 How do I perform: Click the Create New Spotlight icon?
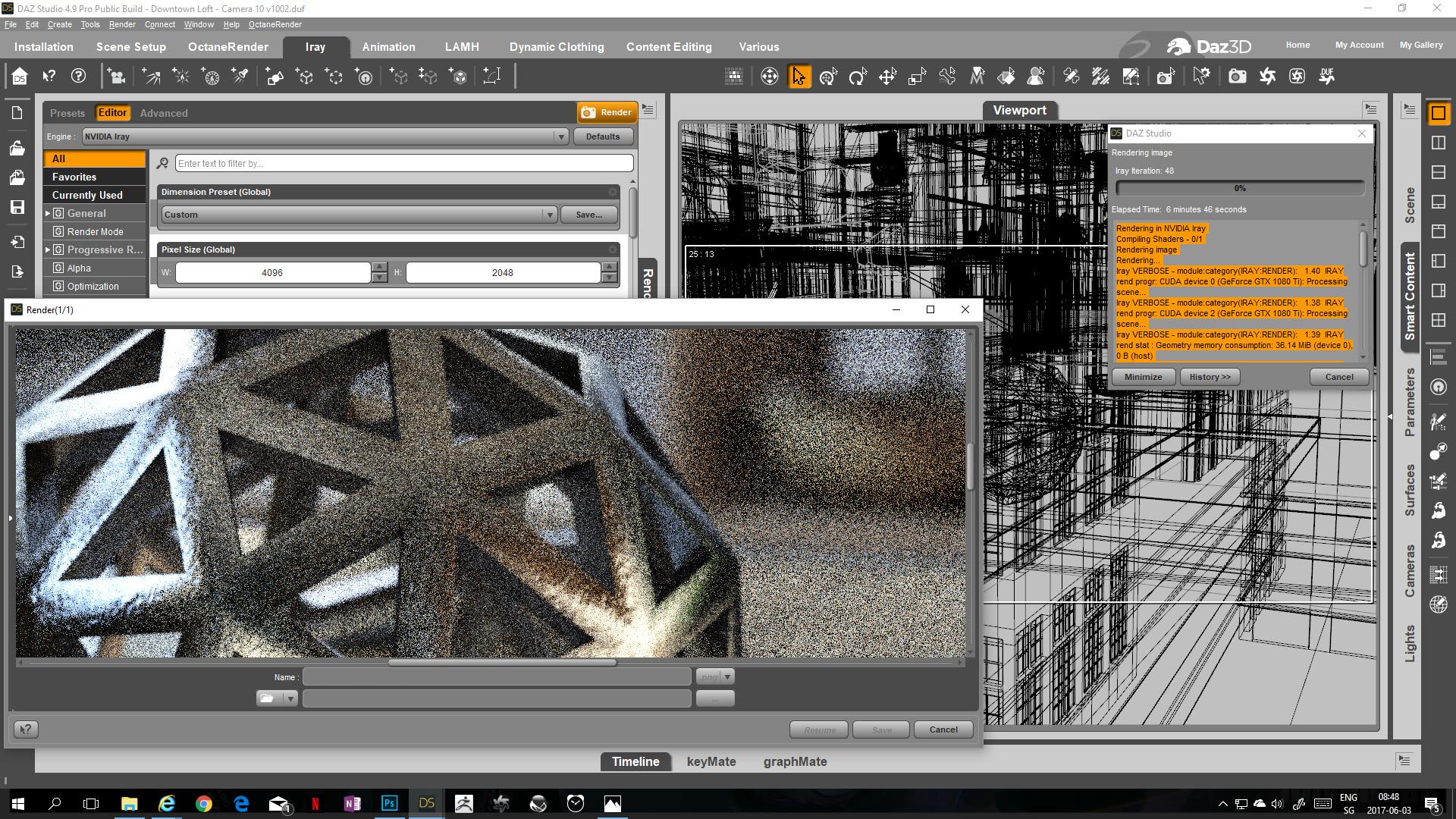tap(240, 77)
